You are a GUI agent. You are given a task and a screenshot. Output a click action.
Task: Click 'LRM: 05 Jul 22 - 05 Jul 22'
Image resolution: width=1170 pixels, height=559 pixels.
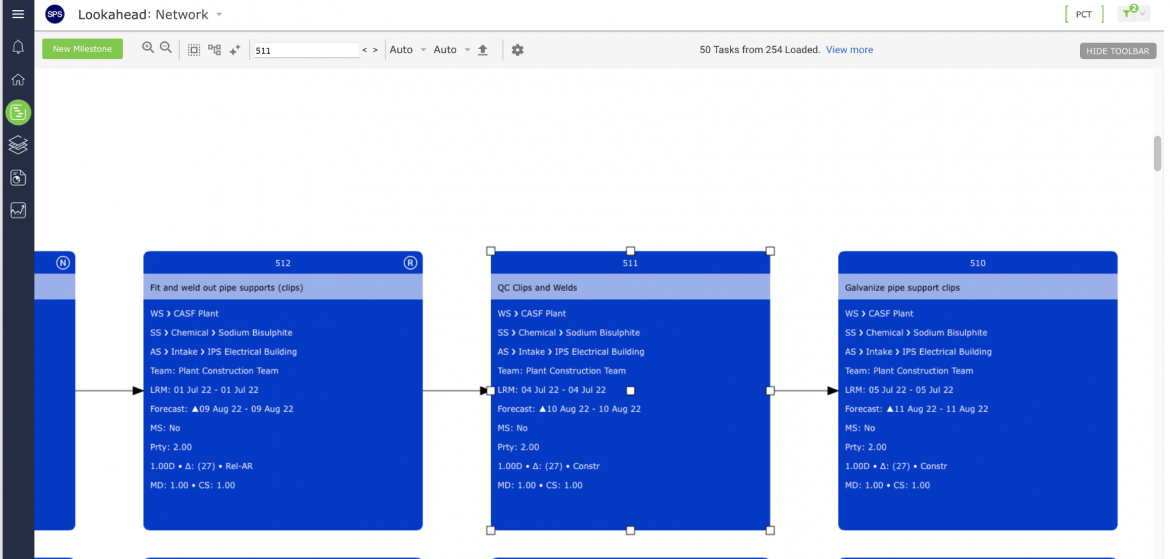(899, 390)
